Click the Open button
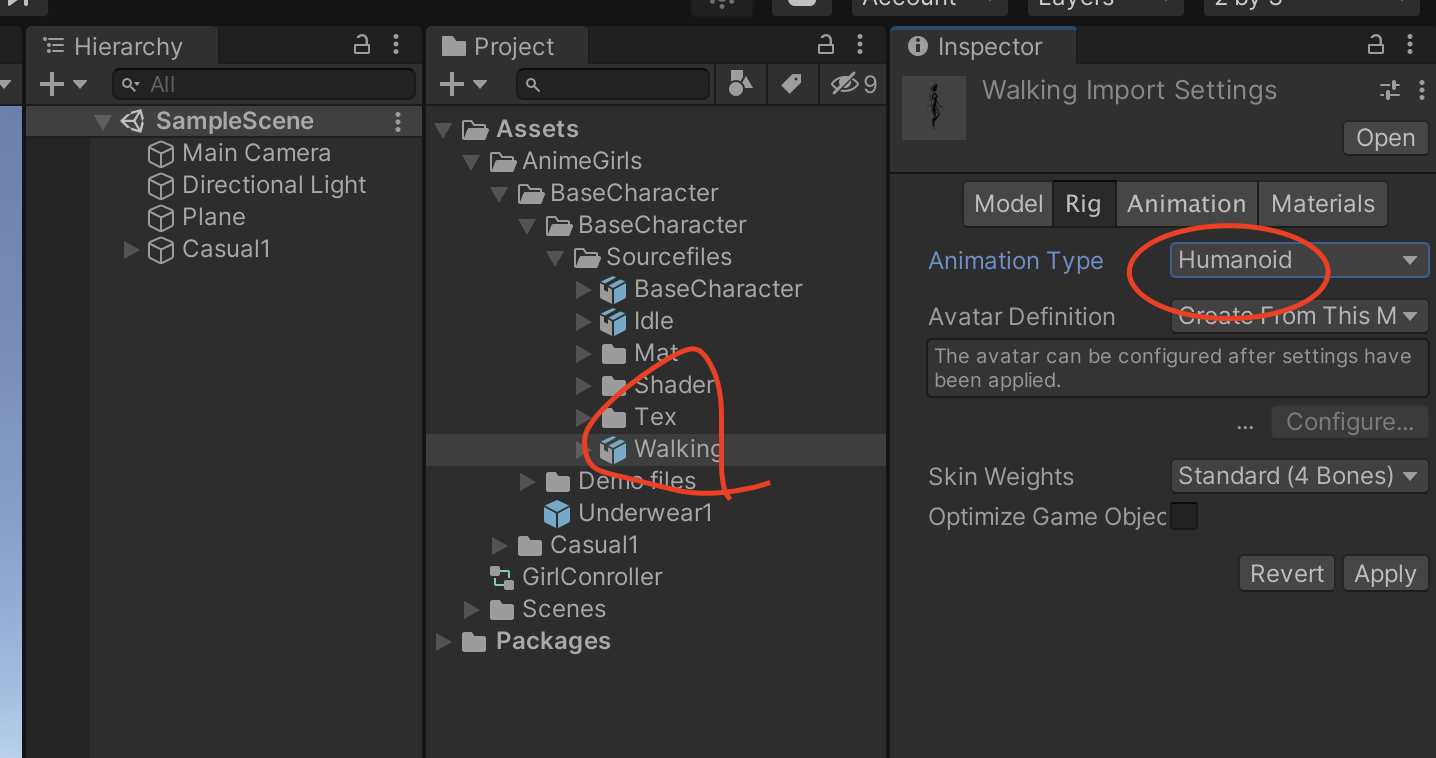Image resolution: width=1436 pixels, height=758 pixels. 1386,138
